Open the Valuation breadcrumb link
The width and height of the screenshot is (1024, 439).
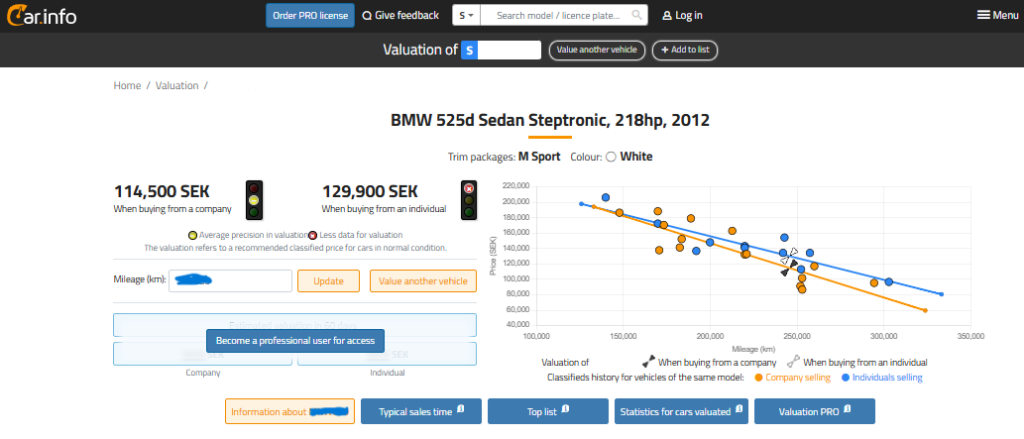click(x=177, y=86)
